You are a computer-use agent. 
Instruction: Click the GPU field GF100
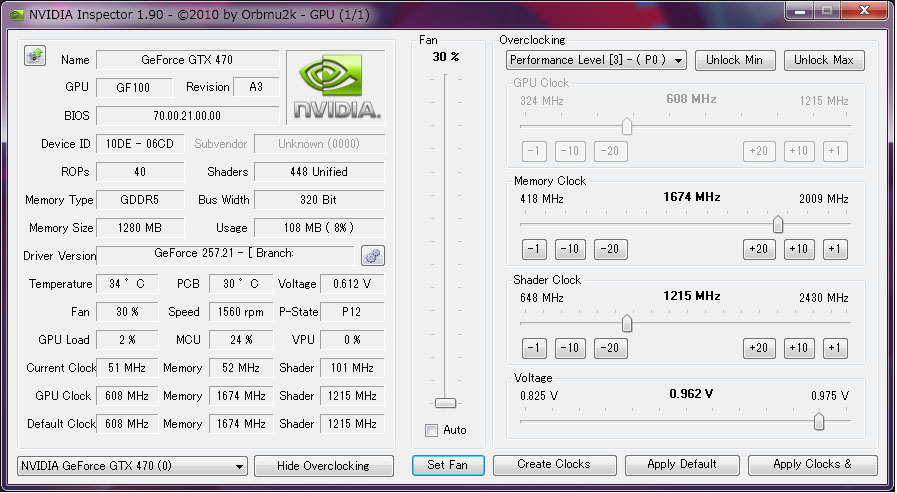(134, 88)
